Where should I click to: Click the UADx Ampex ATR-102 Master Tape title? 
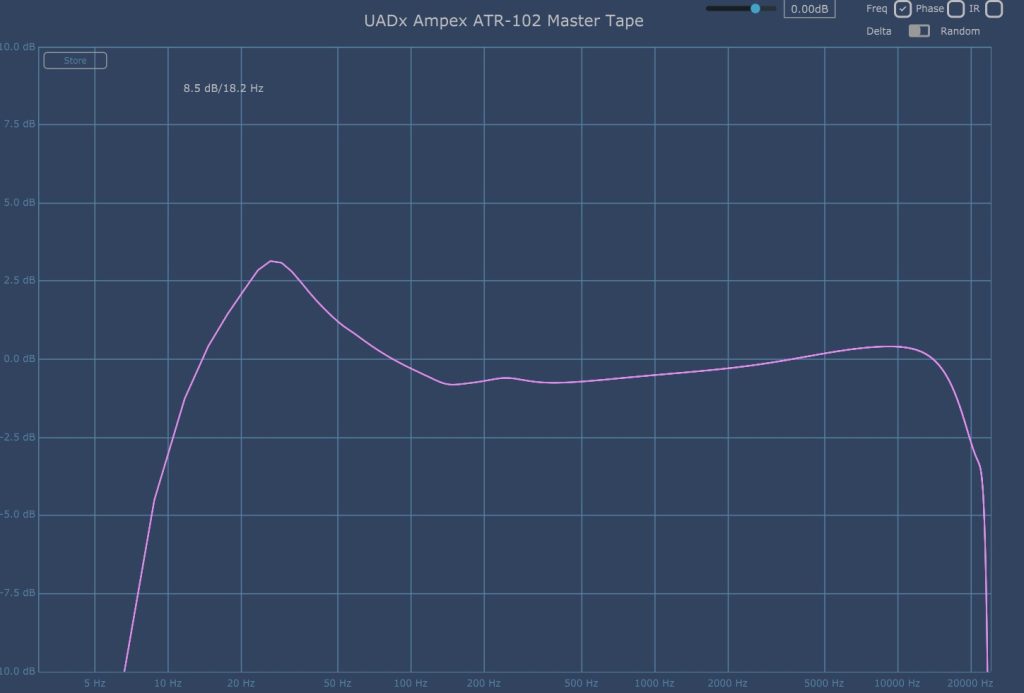(504, 21)
